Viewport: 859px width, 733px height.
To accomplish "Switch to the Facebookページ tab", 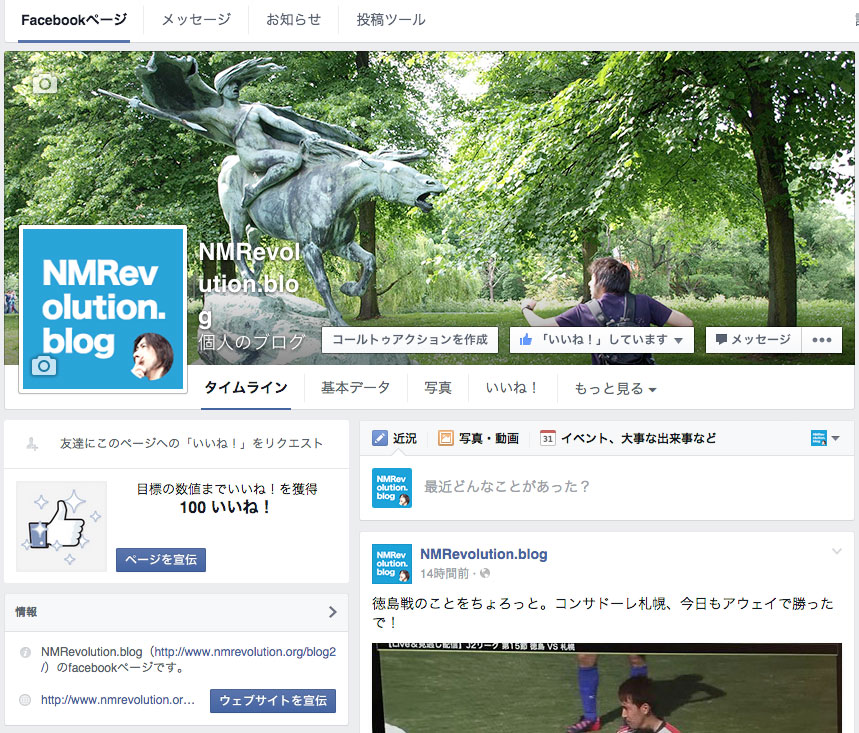I will coord(74,20).
